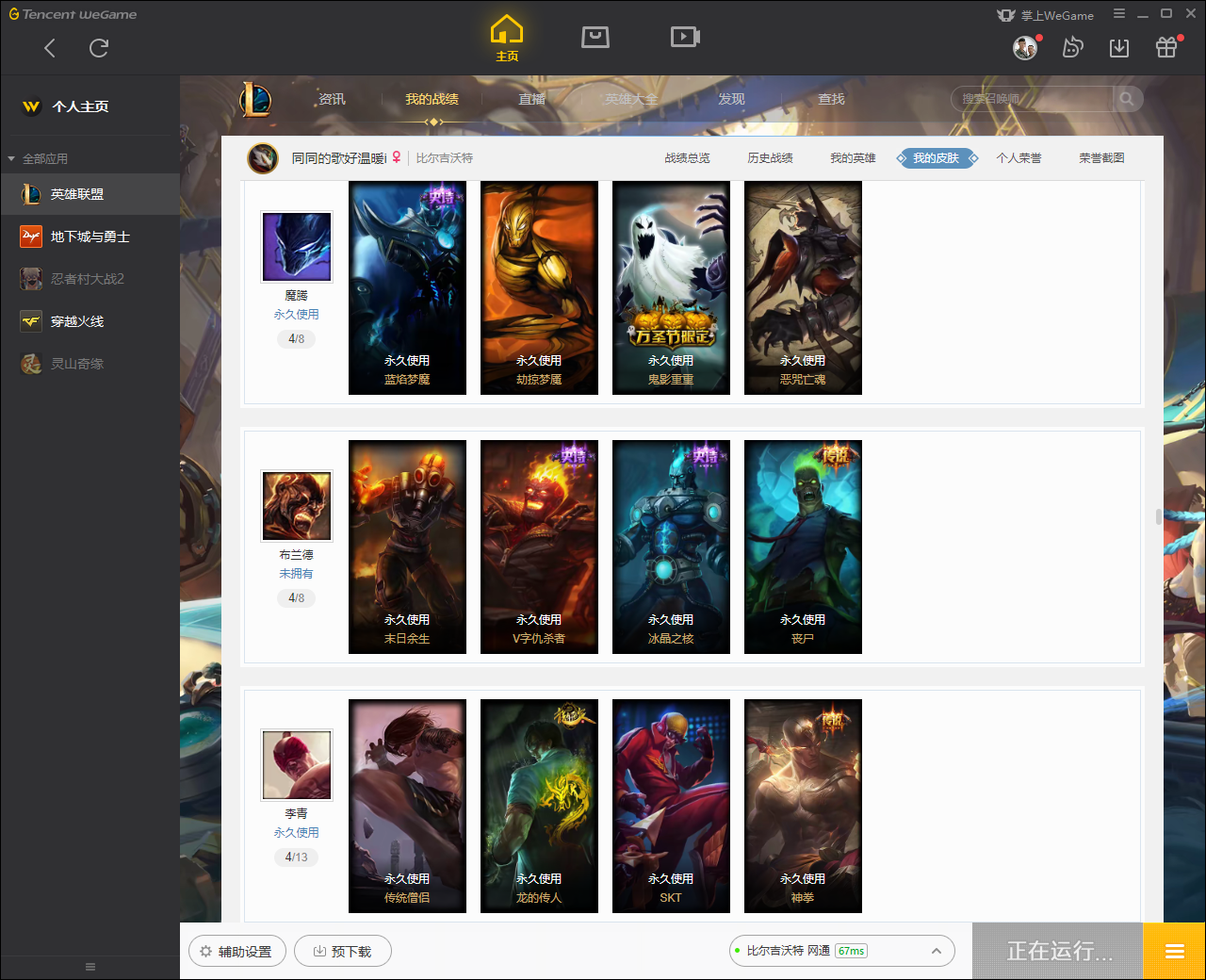The image size is (1206, 980).
Task: Open the gift box icon
Action: click(x=1166, y=47)
